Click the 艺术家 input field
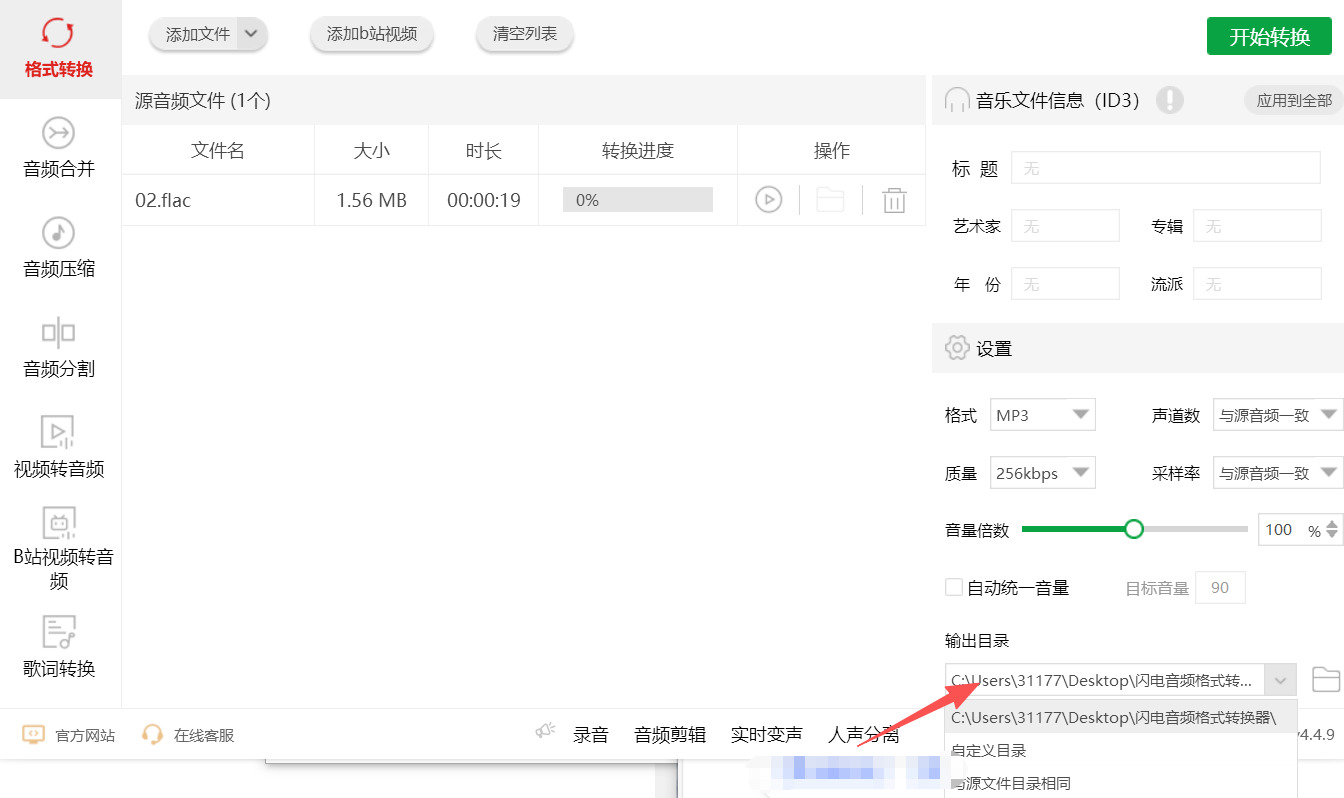 pyautogui.click(x=1065, y=226)
